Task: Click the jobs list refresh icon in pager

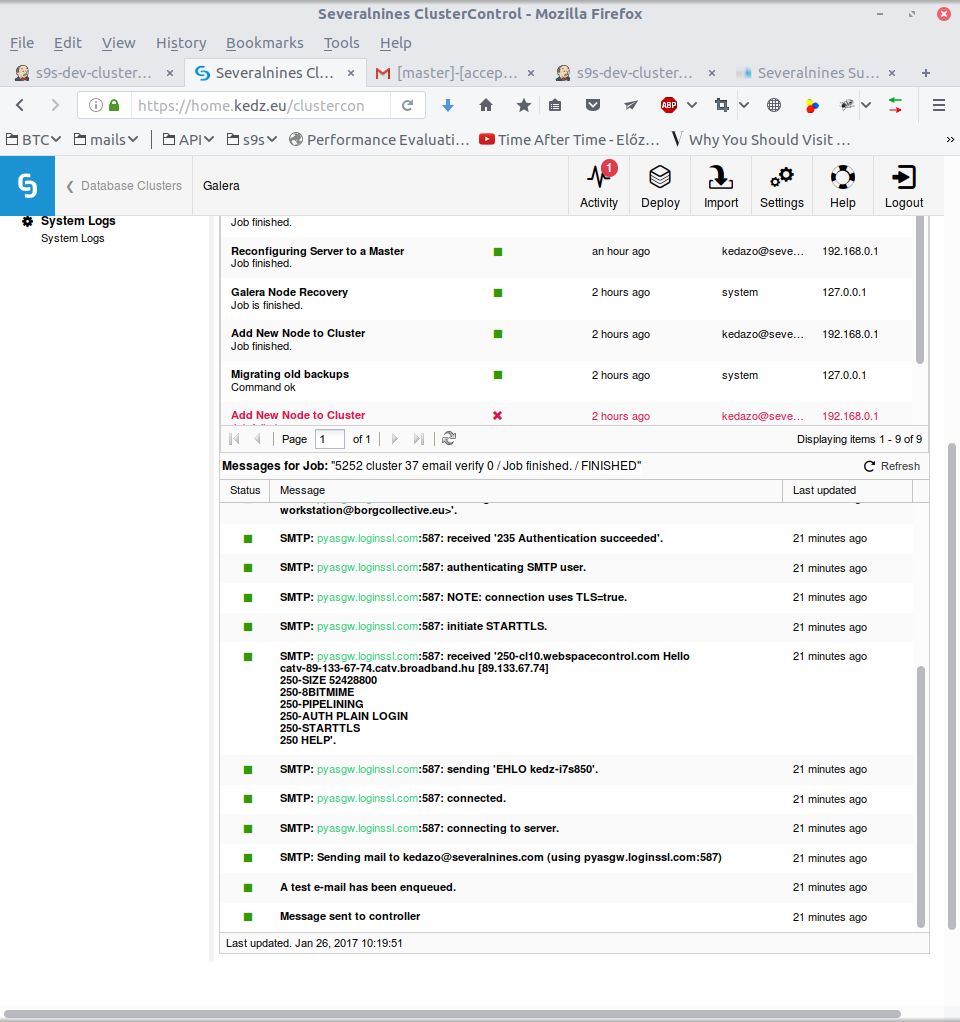Action: click(x=448, y=439)
